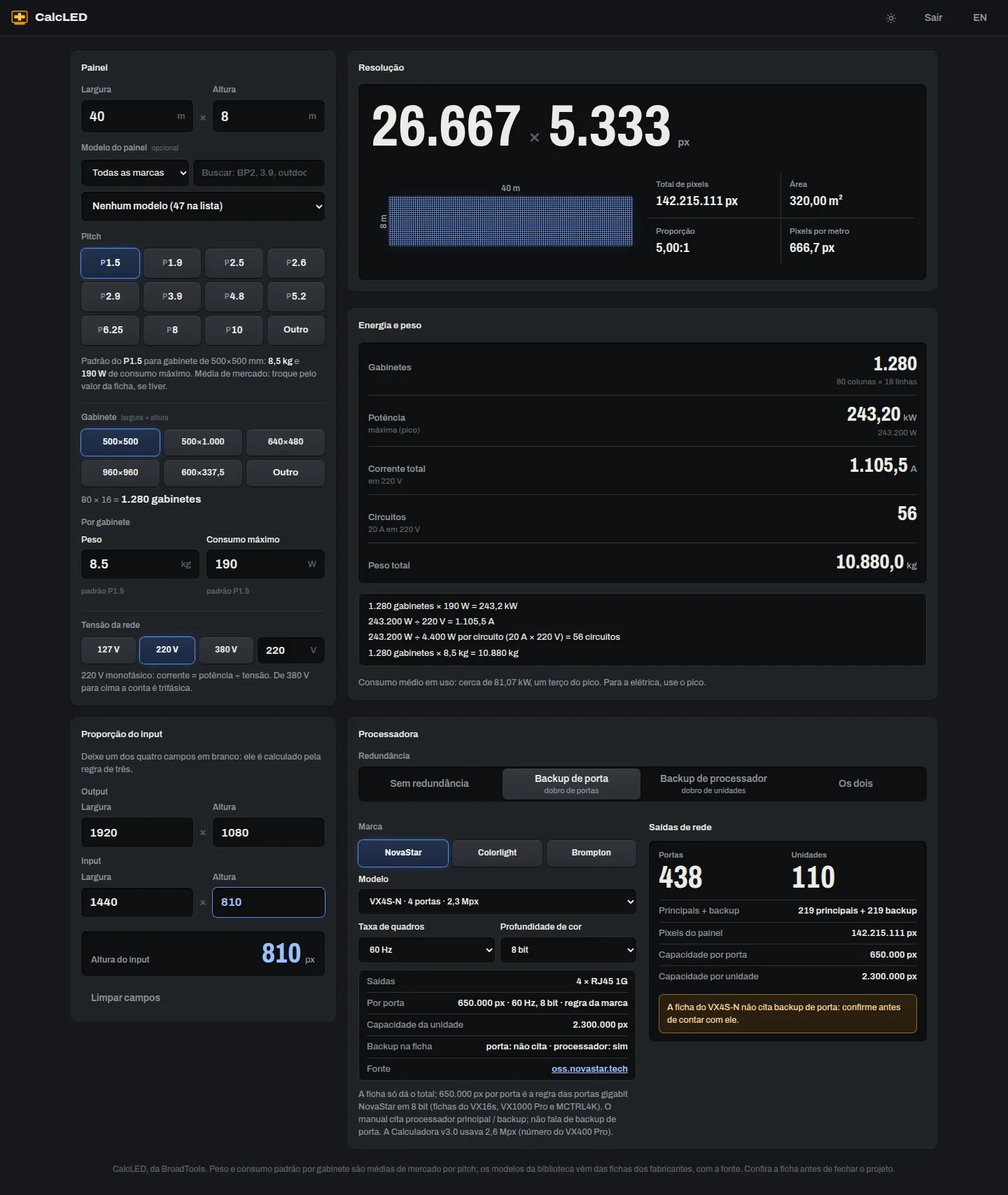Edit the Consumo máximo field
The image size is (1008, 1195).
pyautogui.click(x=265, y=565)
